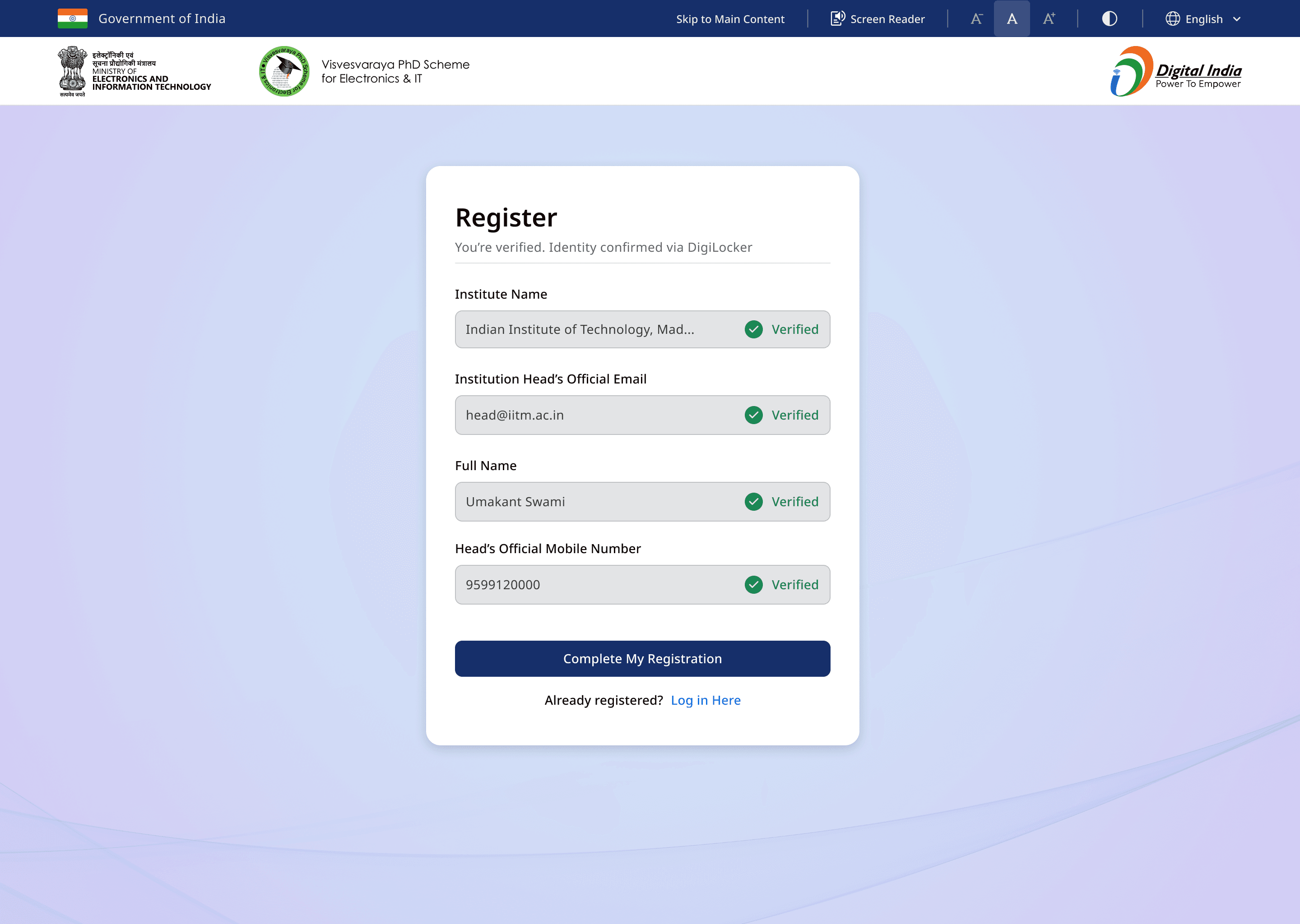Viewport: 1300px width, 924px height.
Task: Click the Digital India logo
Action: click(x=1175, y=71)
